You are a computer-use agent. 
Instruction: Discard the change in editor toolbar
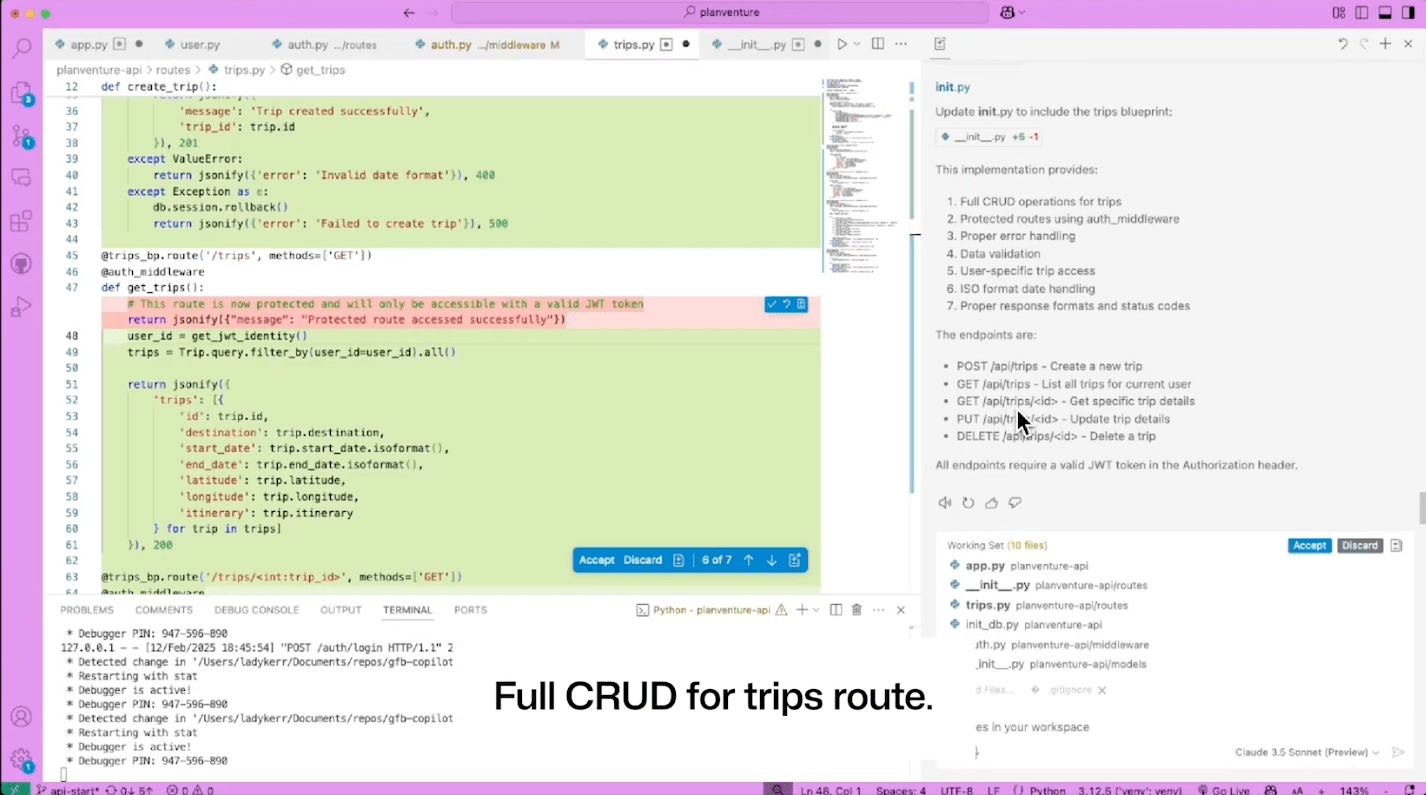click(x=642, y=560)
